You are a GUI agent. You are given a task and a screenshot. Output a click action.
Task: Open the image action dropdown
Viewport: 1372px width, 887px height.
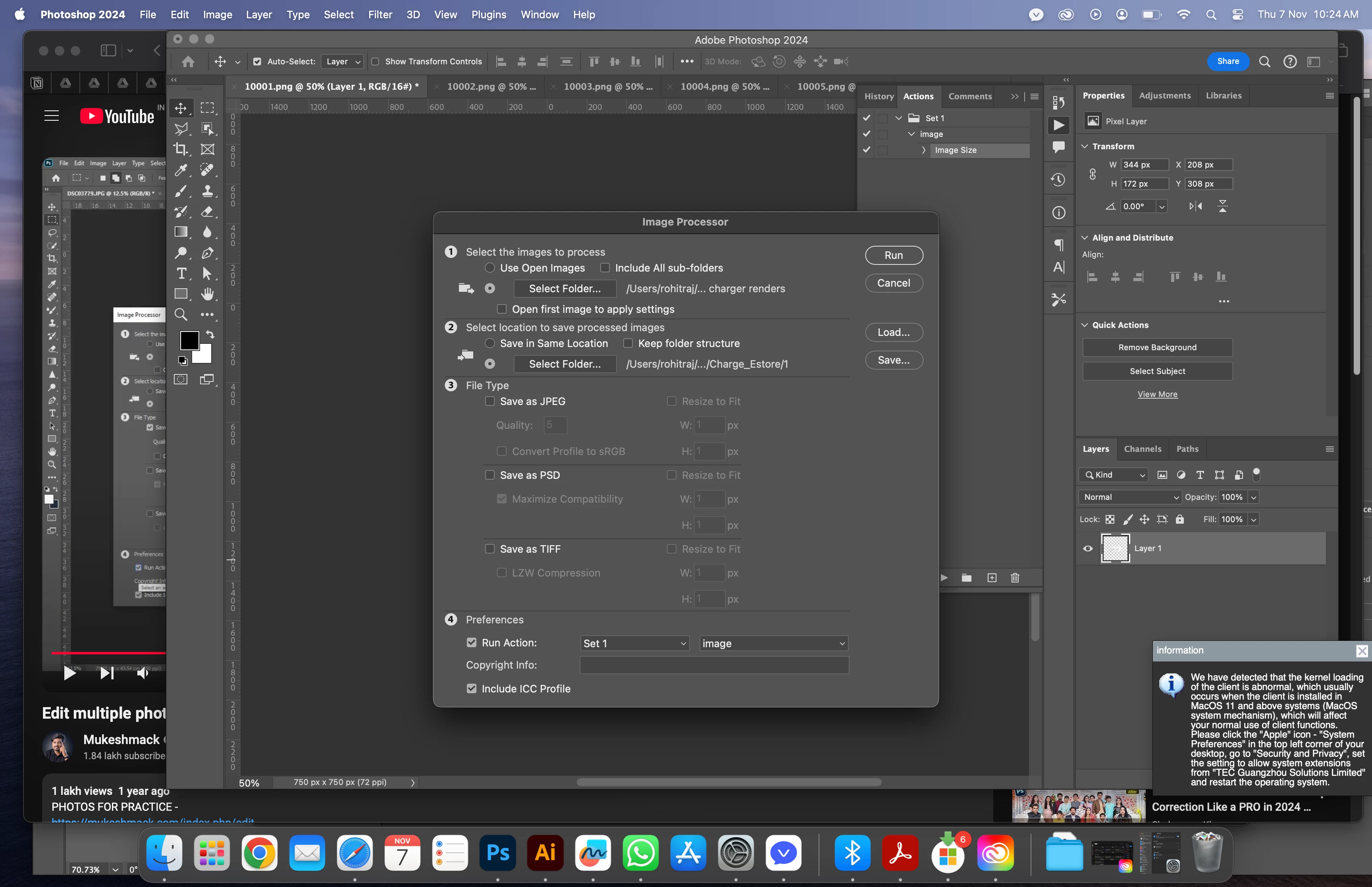click(x=773, y=643)
